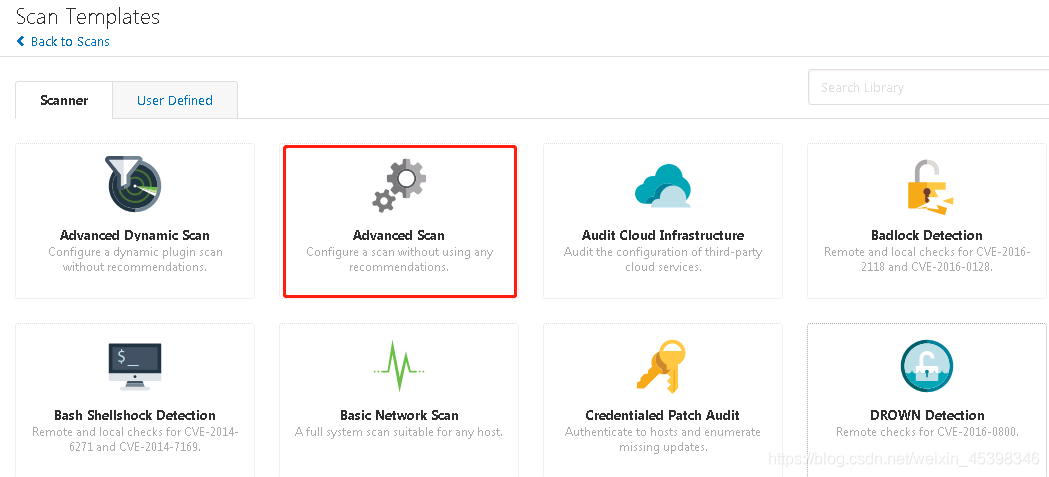Open the Advanced Scan template title
Screen dimensions: 1049x477
click(399, 235)
